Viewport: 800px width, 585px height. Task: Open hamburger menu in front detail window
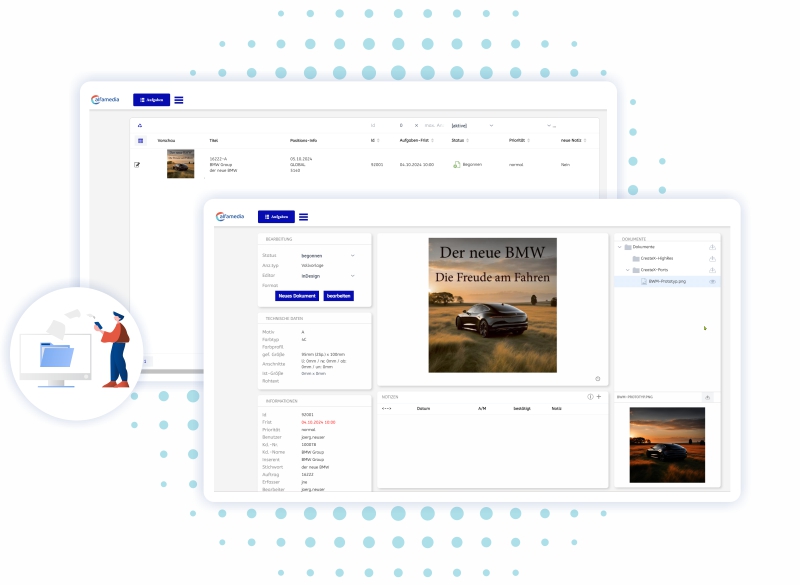click(x=303, y=217)
